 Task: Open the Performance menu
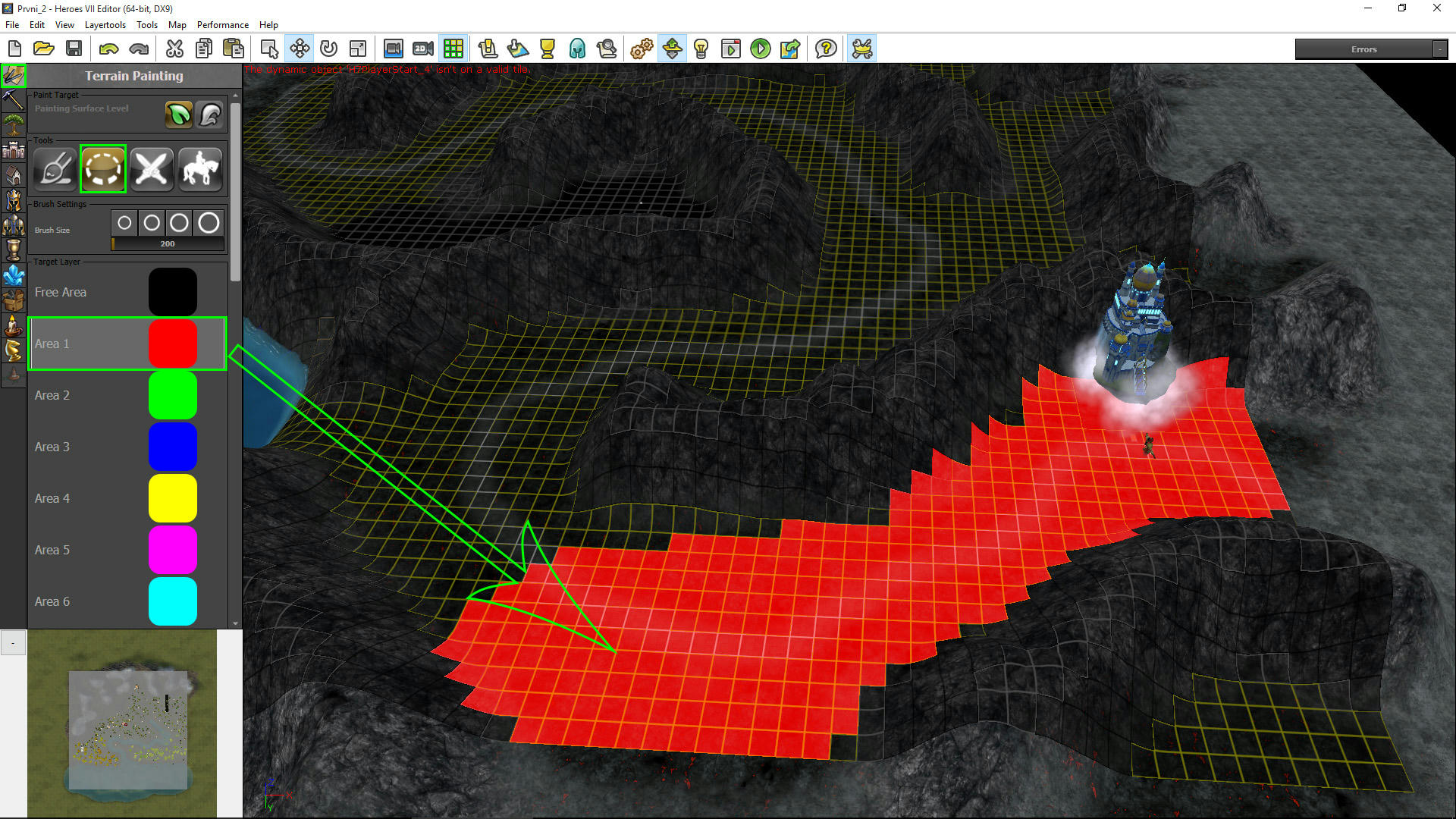[x=223, y=24]
